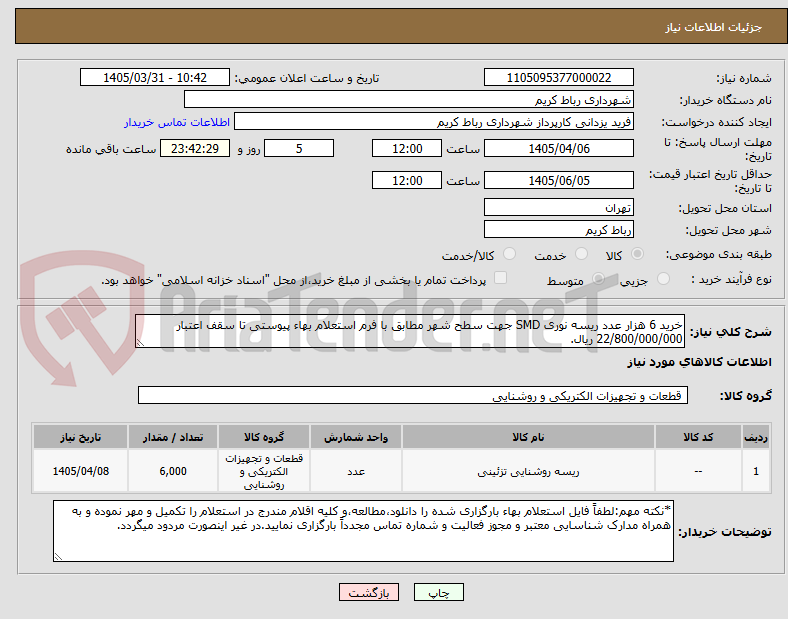Click the price validity time 12:00 field
The image size is (788, 619).
click(x=407, y=180)
